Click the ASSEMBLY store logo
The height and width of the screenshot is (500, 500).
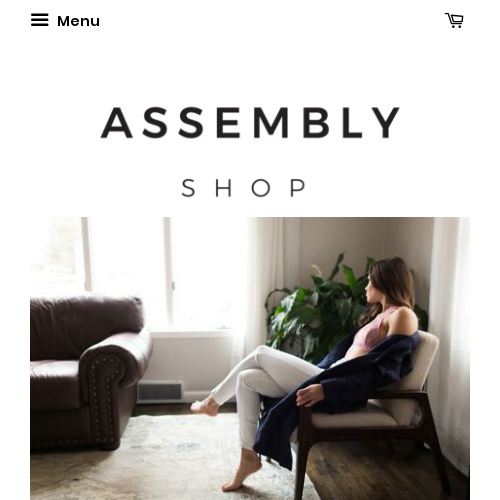(x=250, y=123)
